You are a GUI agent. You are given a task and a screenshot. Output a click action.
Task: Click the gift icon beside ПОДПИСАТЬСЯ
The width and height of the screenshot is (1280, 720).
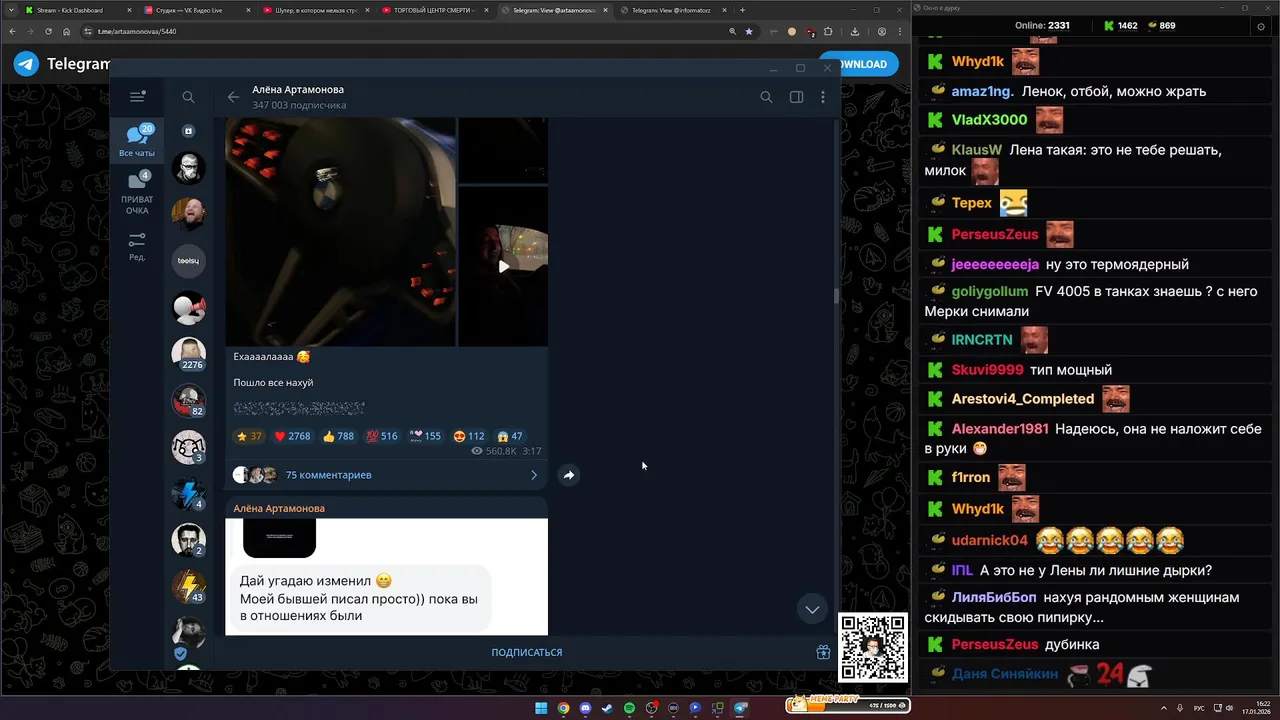(823, 652)
